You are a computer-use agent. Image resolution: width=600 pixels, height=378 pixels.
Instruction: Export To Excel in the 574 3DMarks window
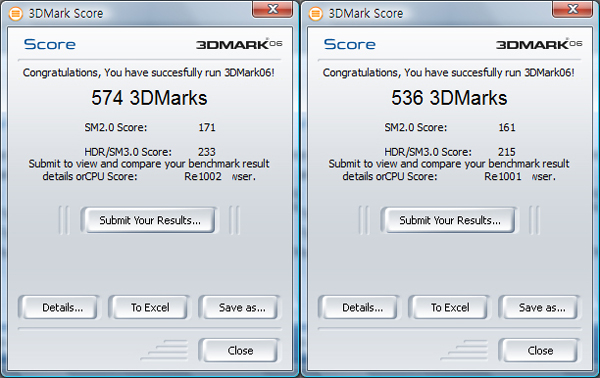(150, 307)
